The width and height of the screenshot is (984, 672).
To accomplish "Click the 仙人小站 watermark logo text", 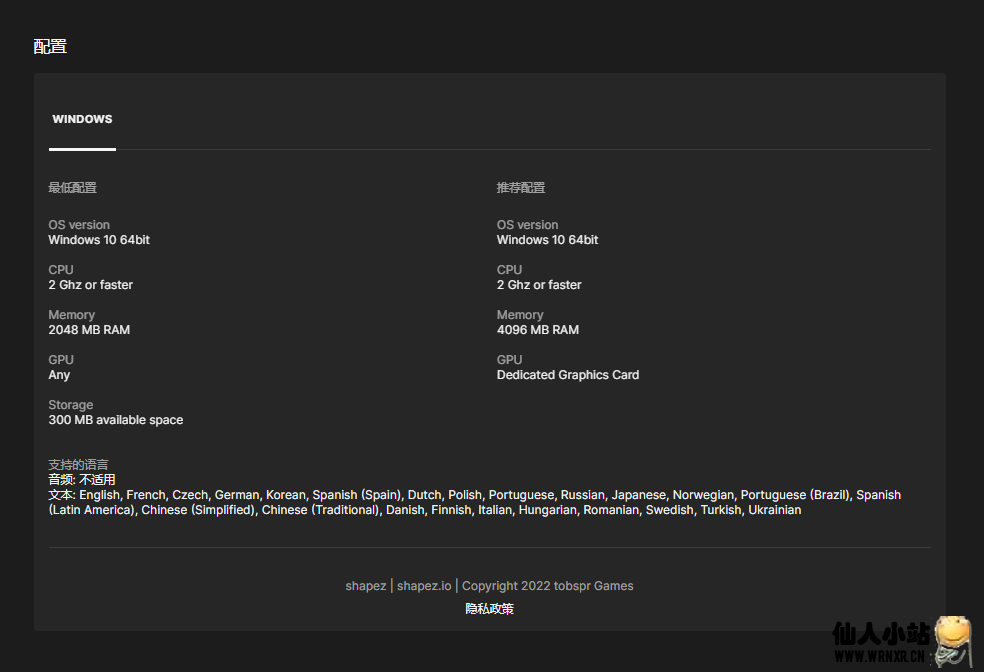I will tap(880, 634).
